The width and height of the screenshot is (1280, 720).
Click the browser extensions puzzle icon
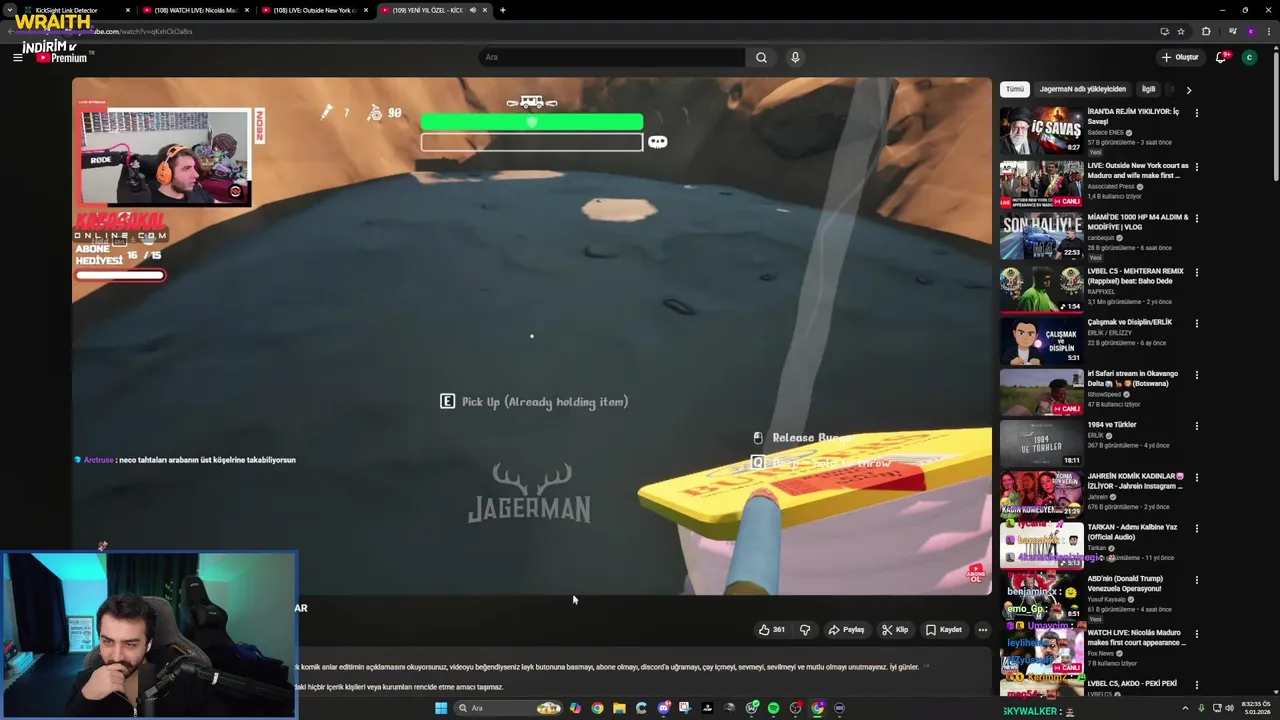point(1205,31)
